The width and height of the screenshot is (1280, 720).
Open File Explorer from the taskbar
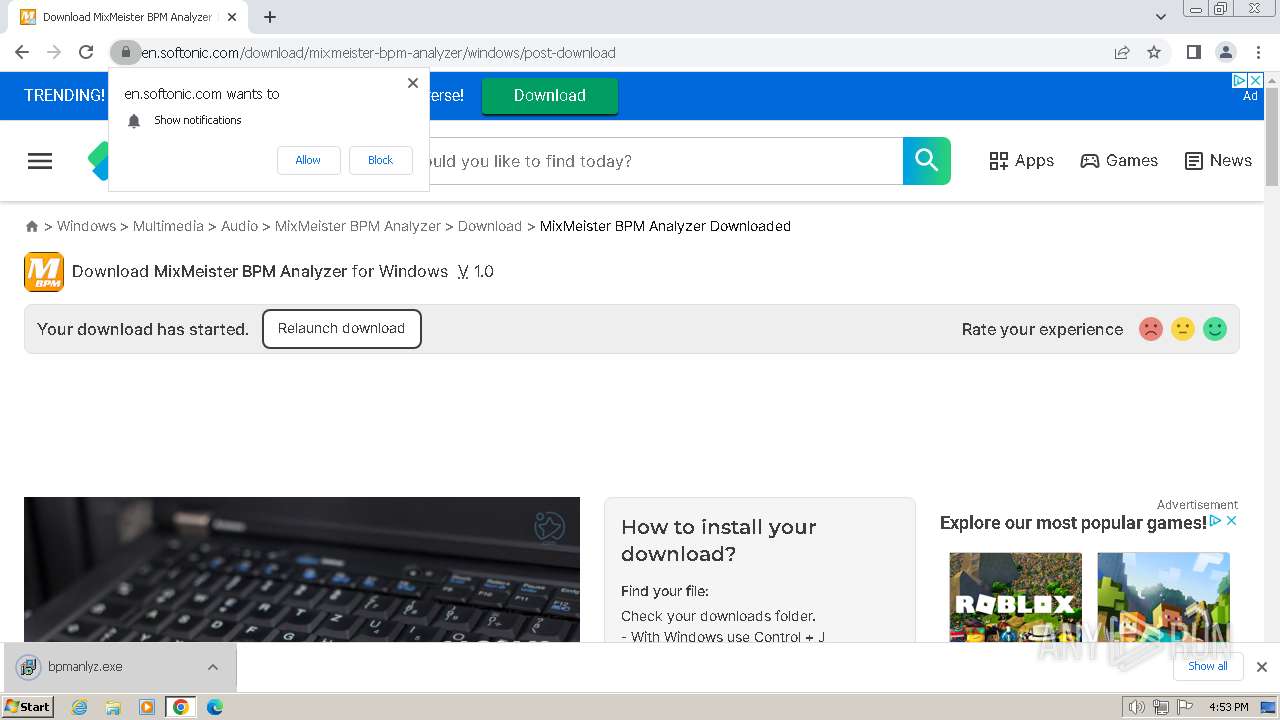tap(113, 707)
